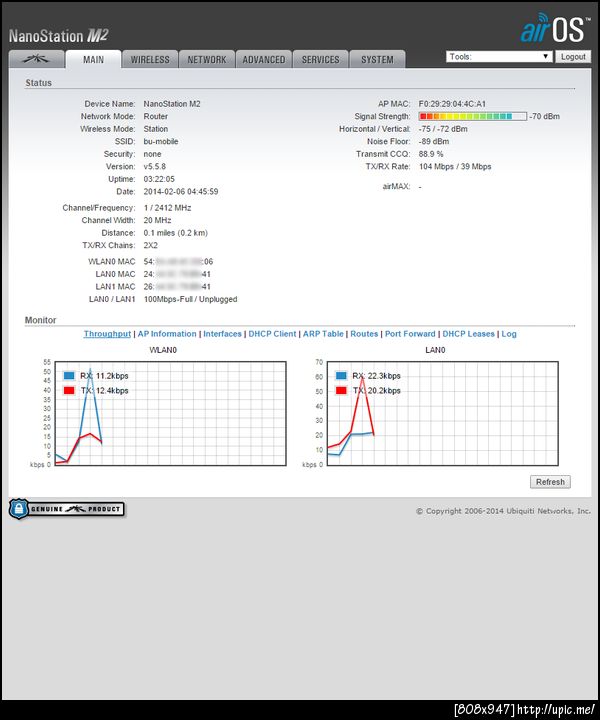Viewport: 600px width, 720px height.
Task: Go to the ADVANCED tab
Action: pos(264,60)
